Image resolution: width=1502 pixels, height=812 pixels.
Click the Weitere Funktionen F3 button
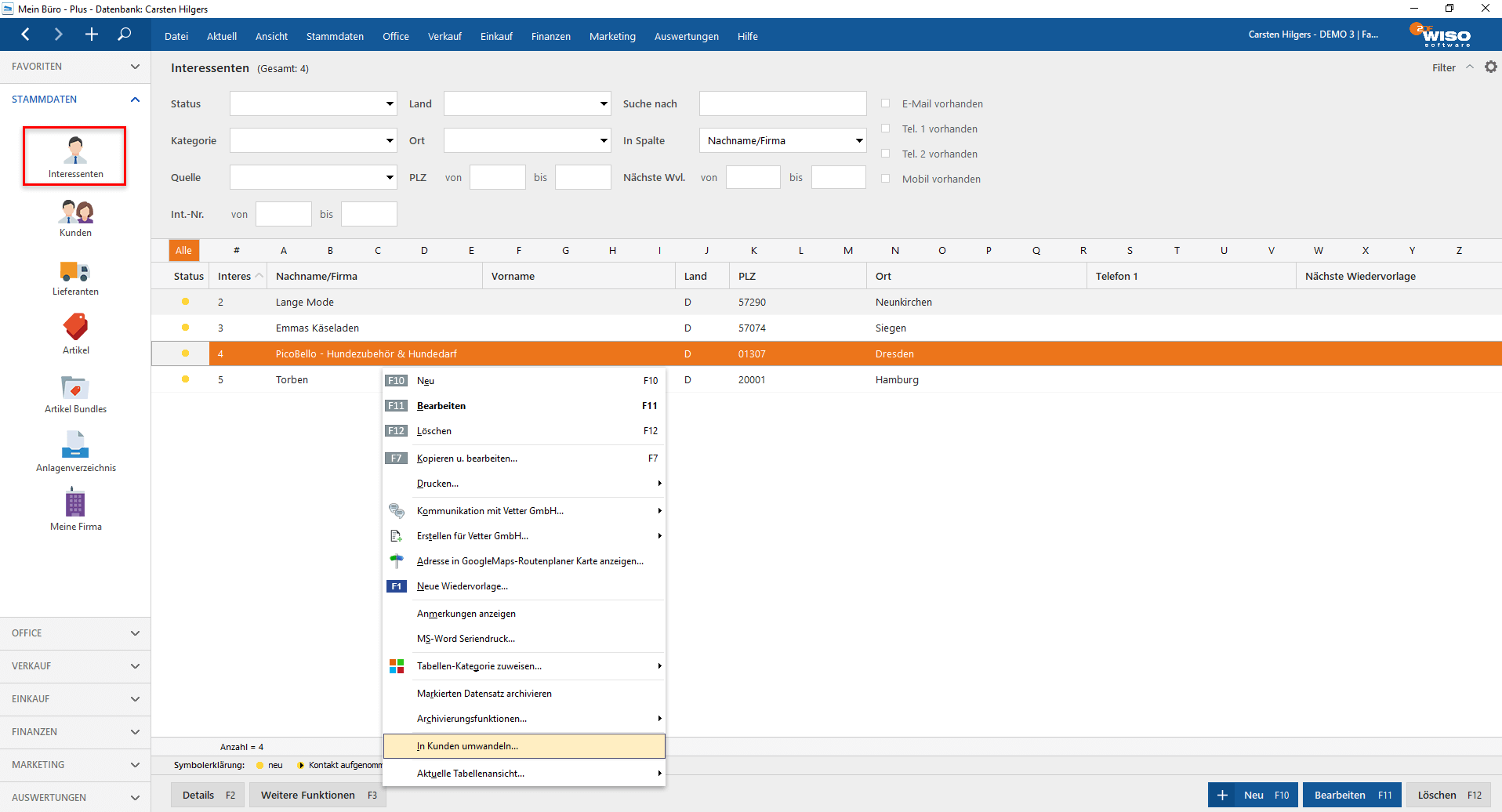318,795
